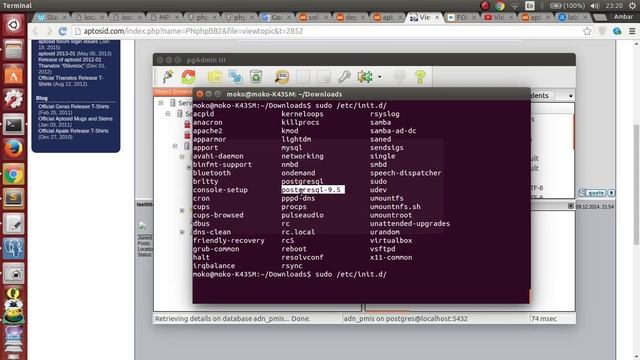Launch Google Chrome from the dock
The height and width of the screenshot is (360, 640).
pos(13,174)
